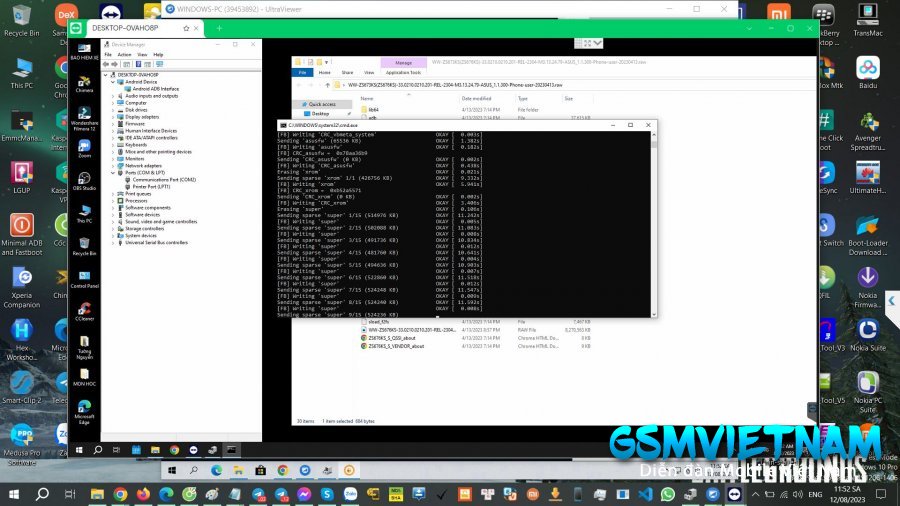This screenshot has height=506, width=900.
Task: Open Device Manager Action menu
Action: (124, 55)
